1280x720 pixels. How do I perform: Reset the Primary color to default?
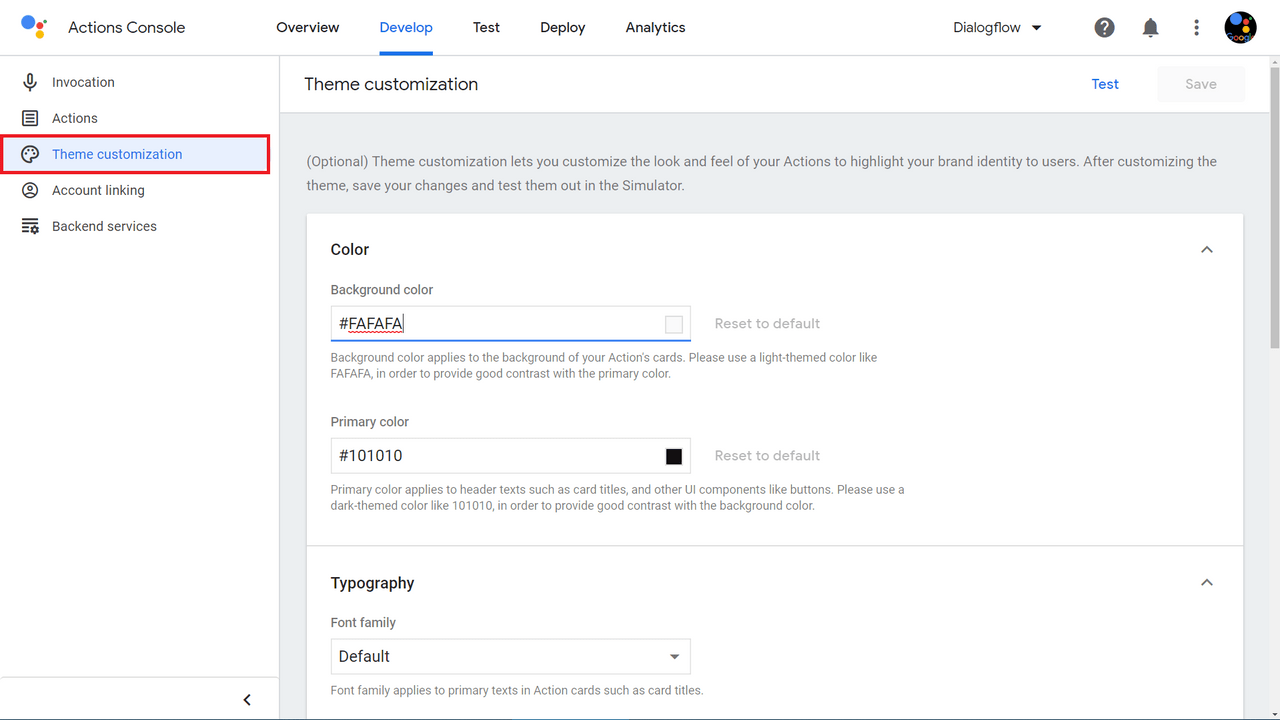pos(767,455)
